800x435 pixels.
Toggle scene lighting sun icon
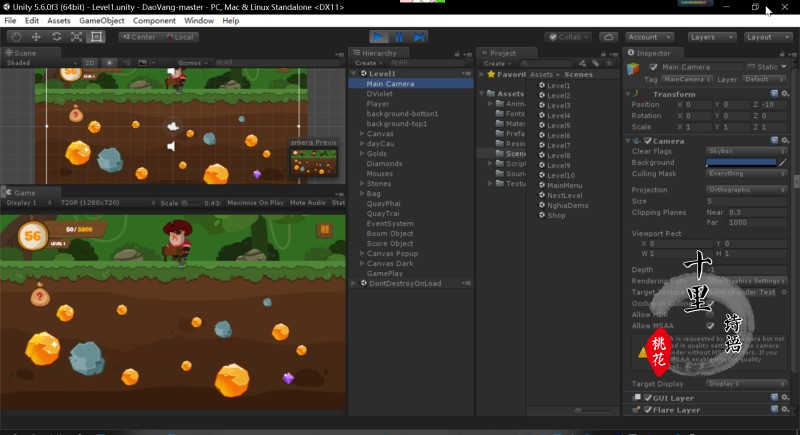click(110, 62)
